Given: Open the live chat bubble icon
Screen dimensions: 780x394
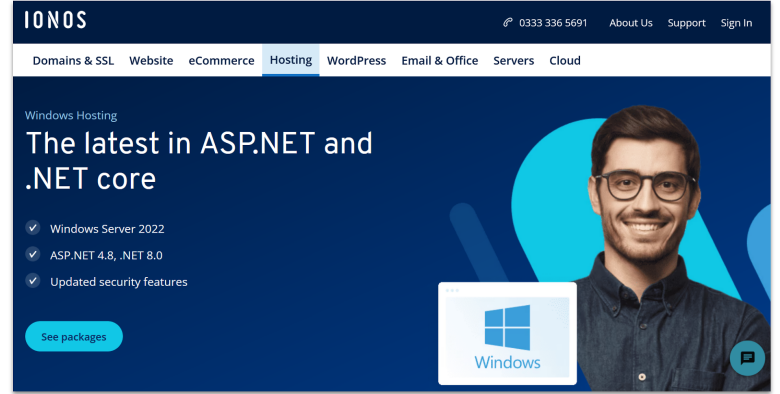Looking at the screenshot, I should pyautogui.click(x=747, y=358).
